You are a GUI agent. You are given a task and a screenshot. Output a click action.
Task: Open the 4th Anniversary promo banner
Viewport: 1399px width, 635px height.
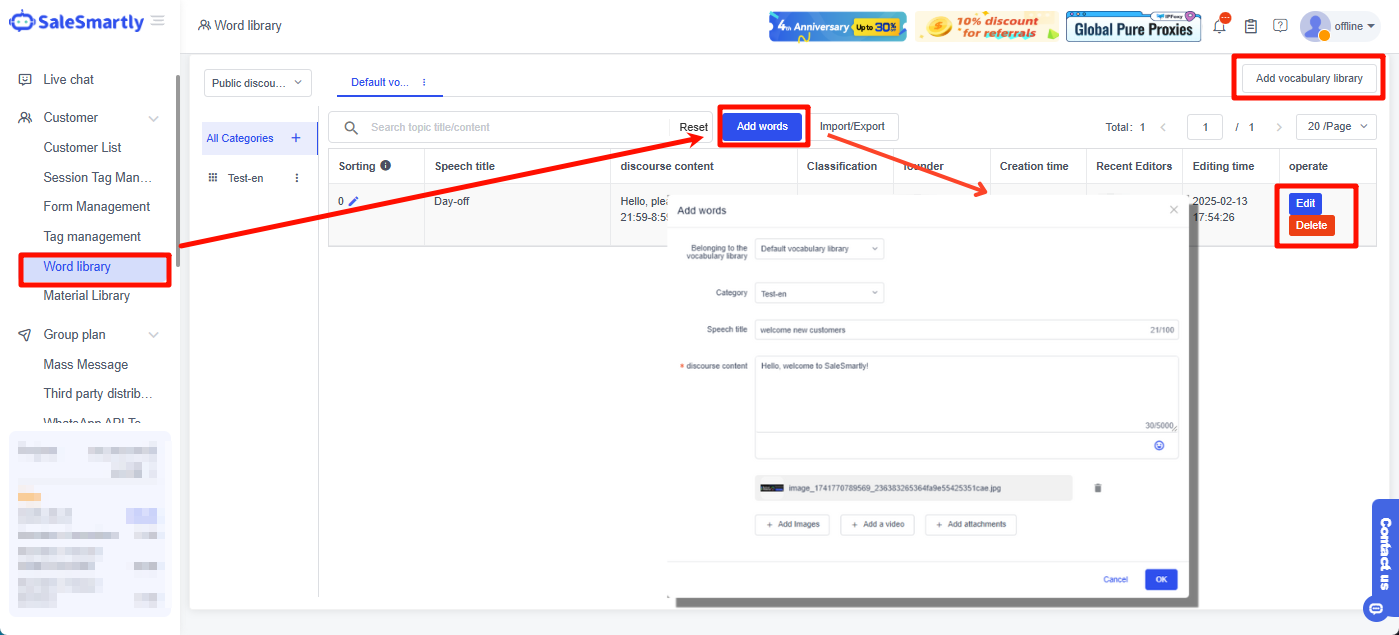pos(838,26)
